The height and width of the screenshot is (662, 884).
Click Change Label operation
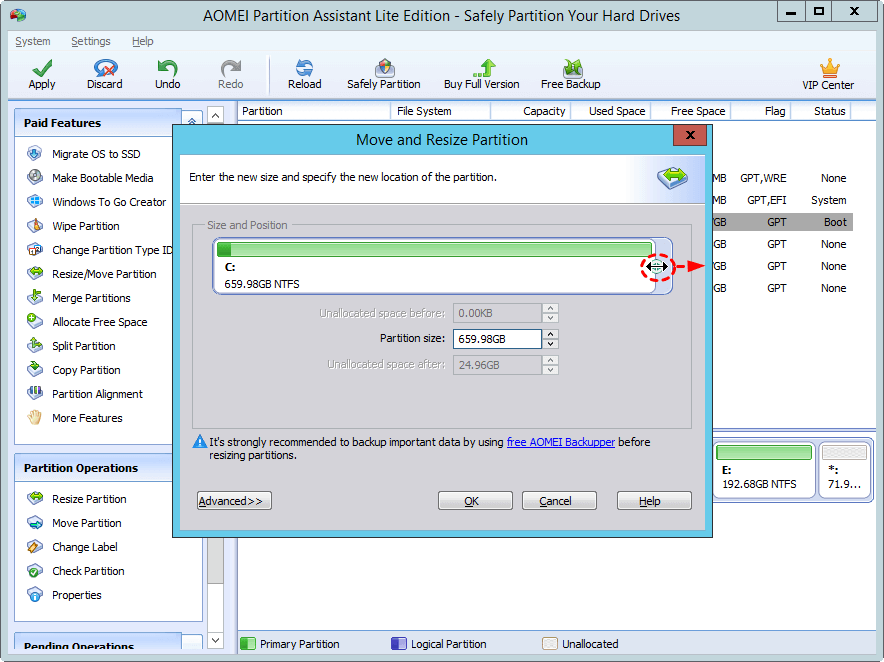pyautogui.click(x=85, y=547)
